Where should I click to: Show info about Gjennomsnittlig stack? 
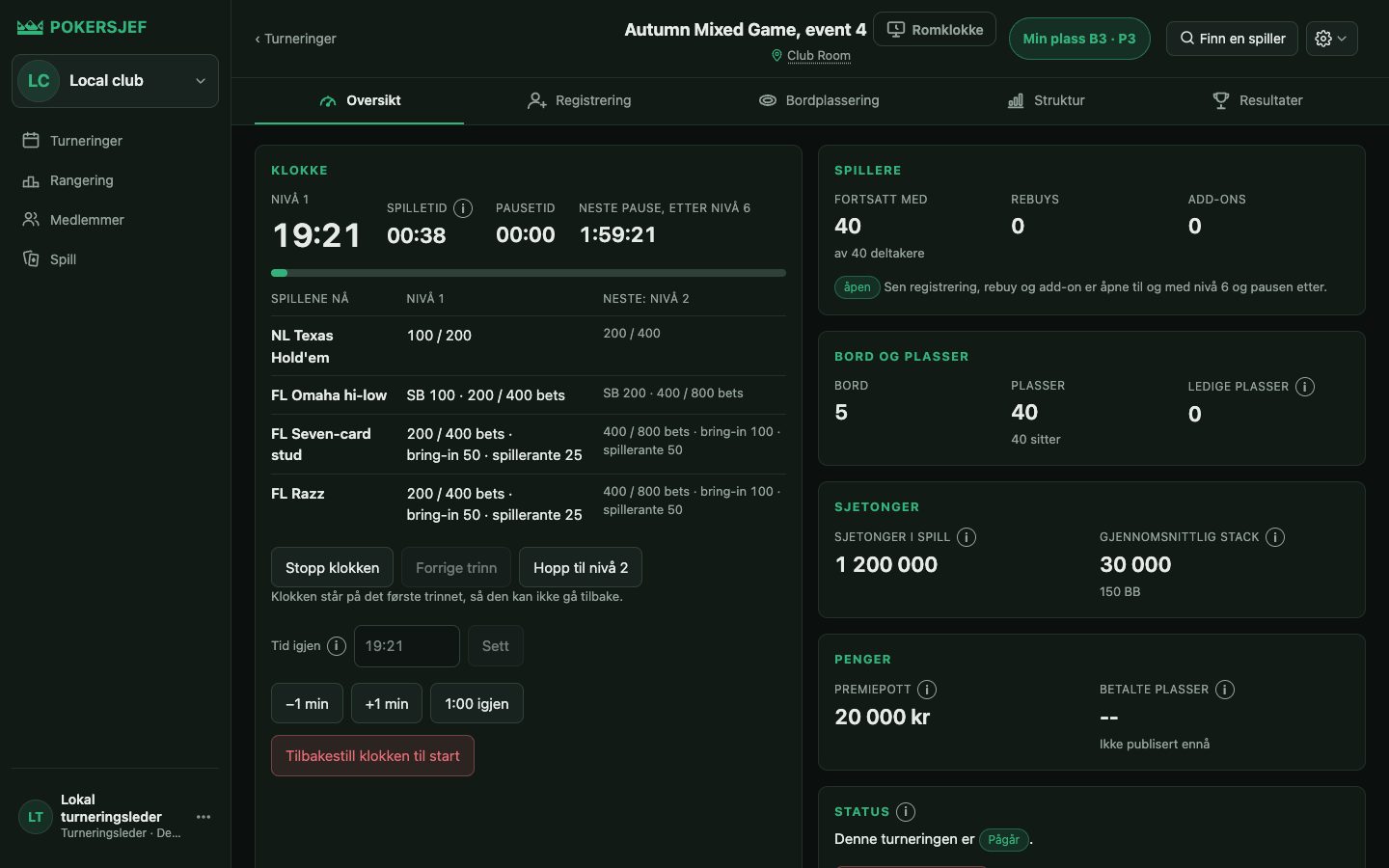[1275, 537]
